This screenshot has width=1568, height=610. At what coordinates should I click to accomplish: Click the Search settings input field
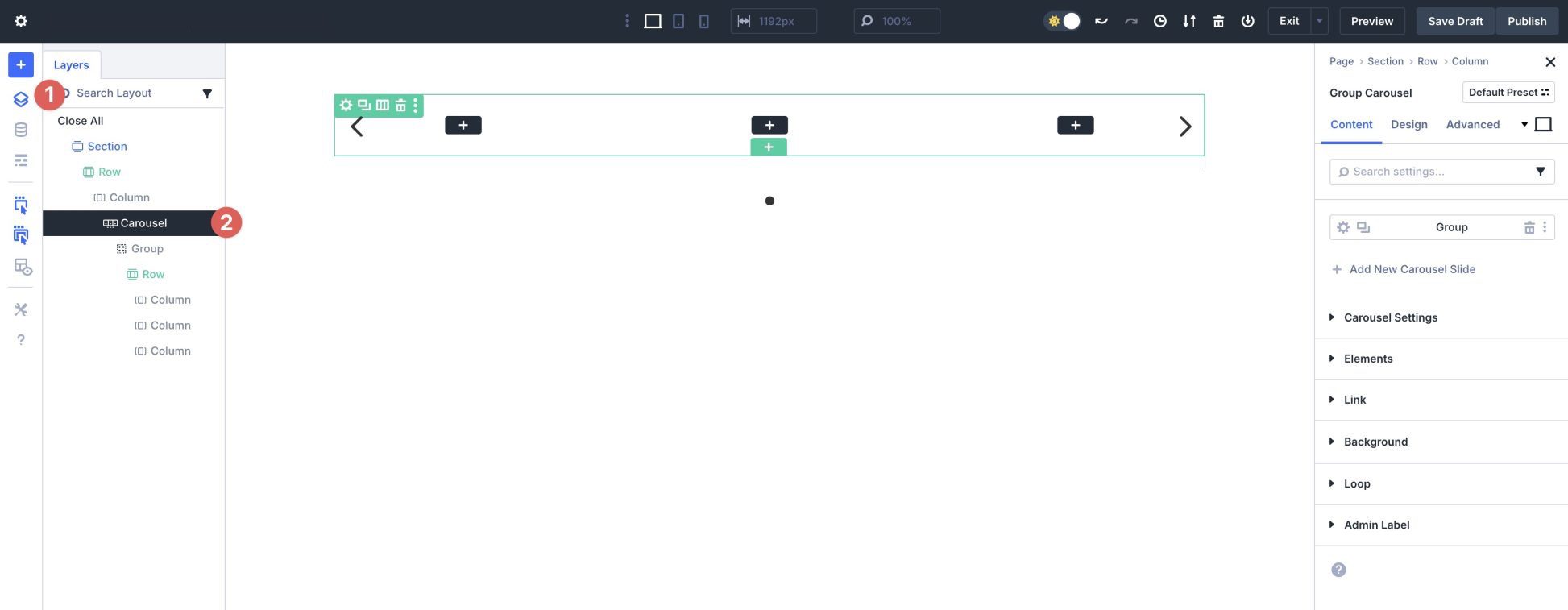1434,172
